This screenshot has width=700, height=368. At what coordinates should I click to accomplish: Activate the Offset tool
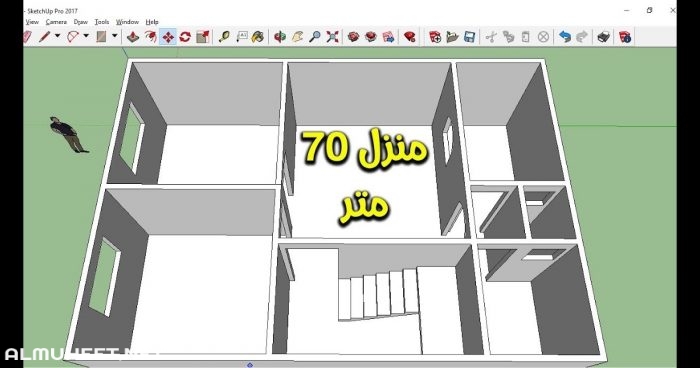[x=150, y=37]
